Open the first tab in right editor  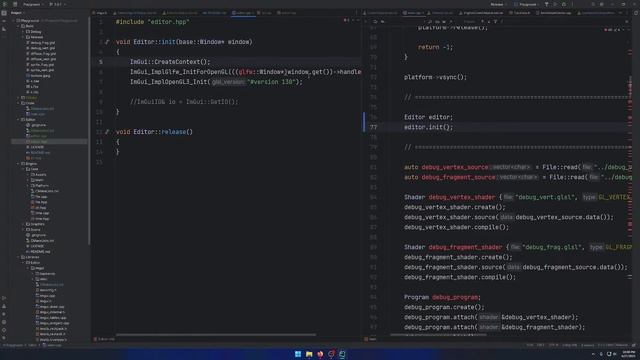(x=380, y=13)
